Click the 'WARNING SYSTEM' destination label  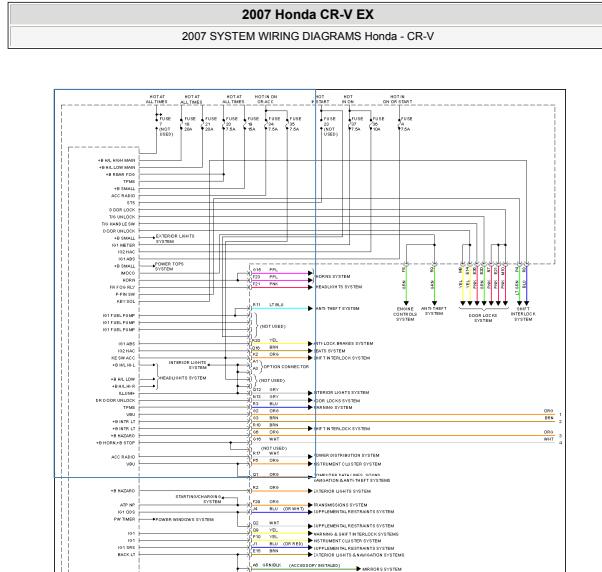coord(333,408)
